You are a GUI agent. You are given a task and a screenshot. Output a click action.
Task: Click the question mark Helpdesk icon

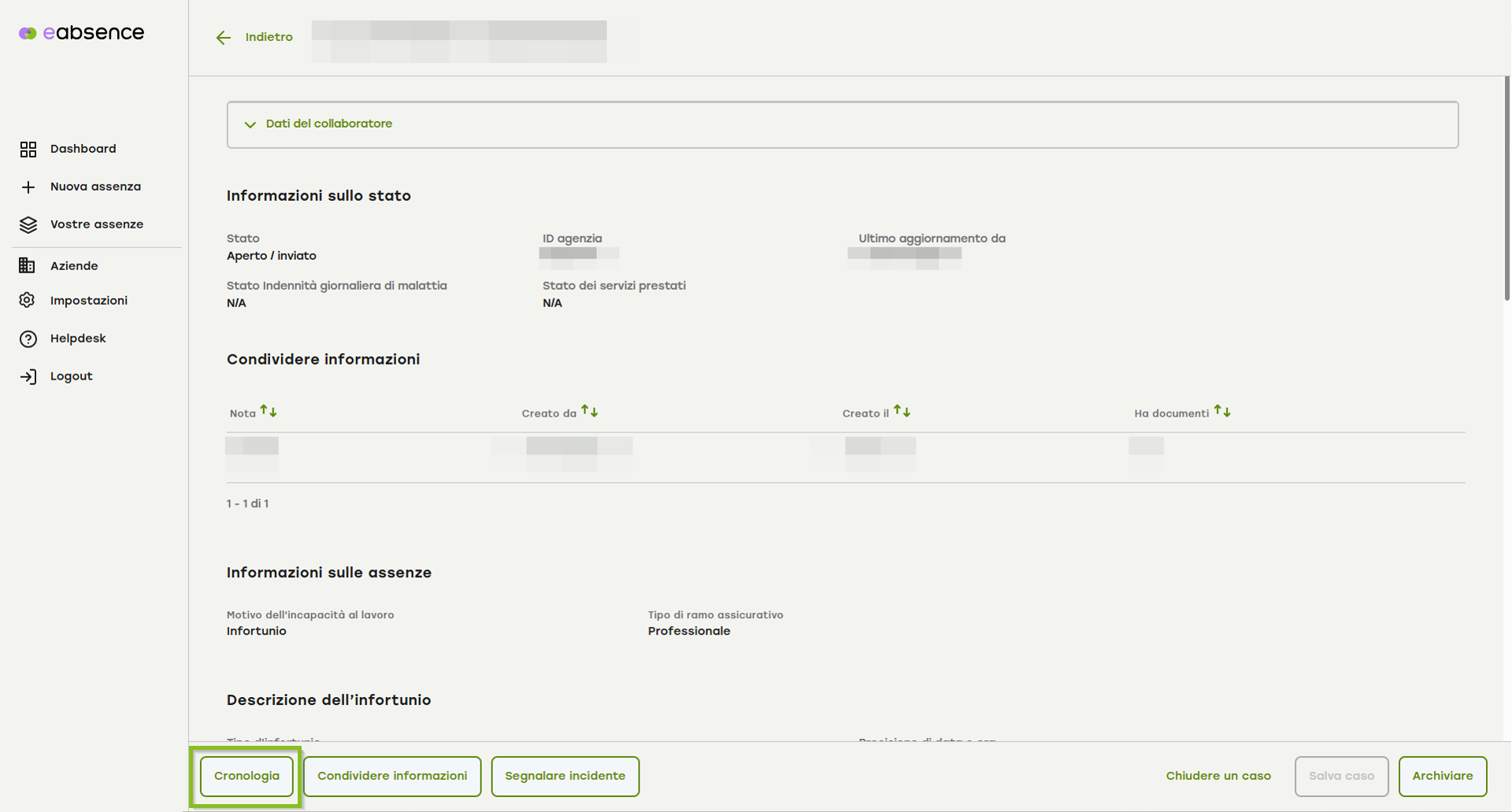[28, 339]
